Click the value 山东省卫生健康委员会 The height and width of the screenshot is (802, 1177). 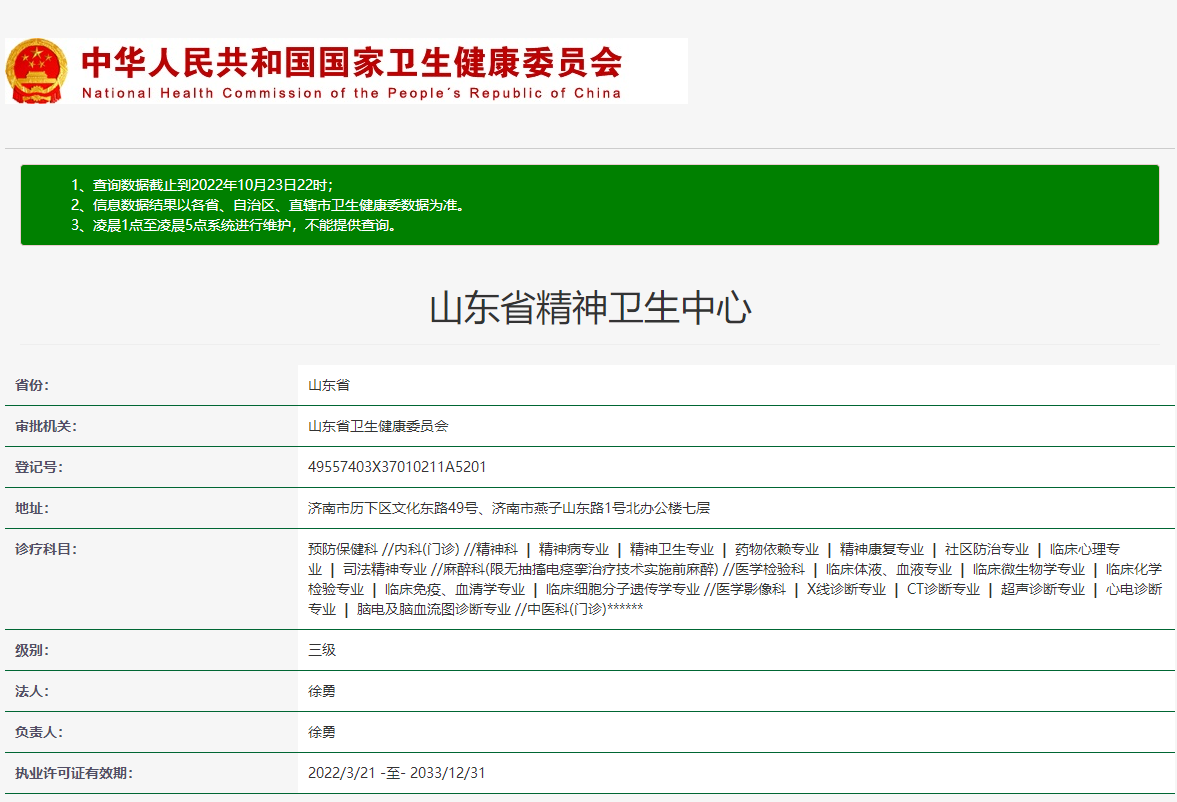point(378,427)
